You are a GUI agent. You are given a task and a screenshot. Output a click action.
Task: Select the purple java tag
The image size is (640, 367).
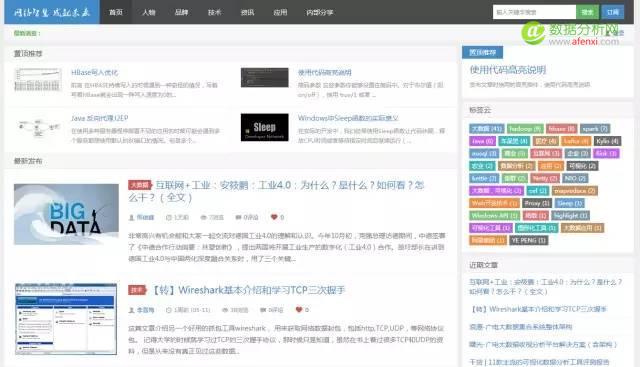[x=483, y=141]
